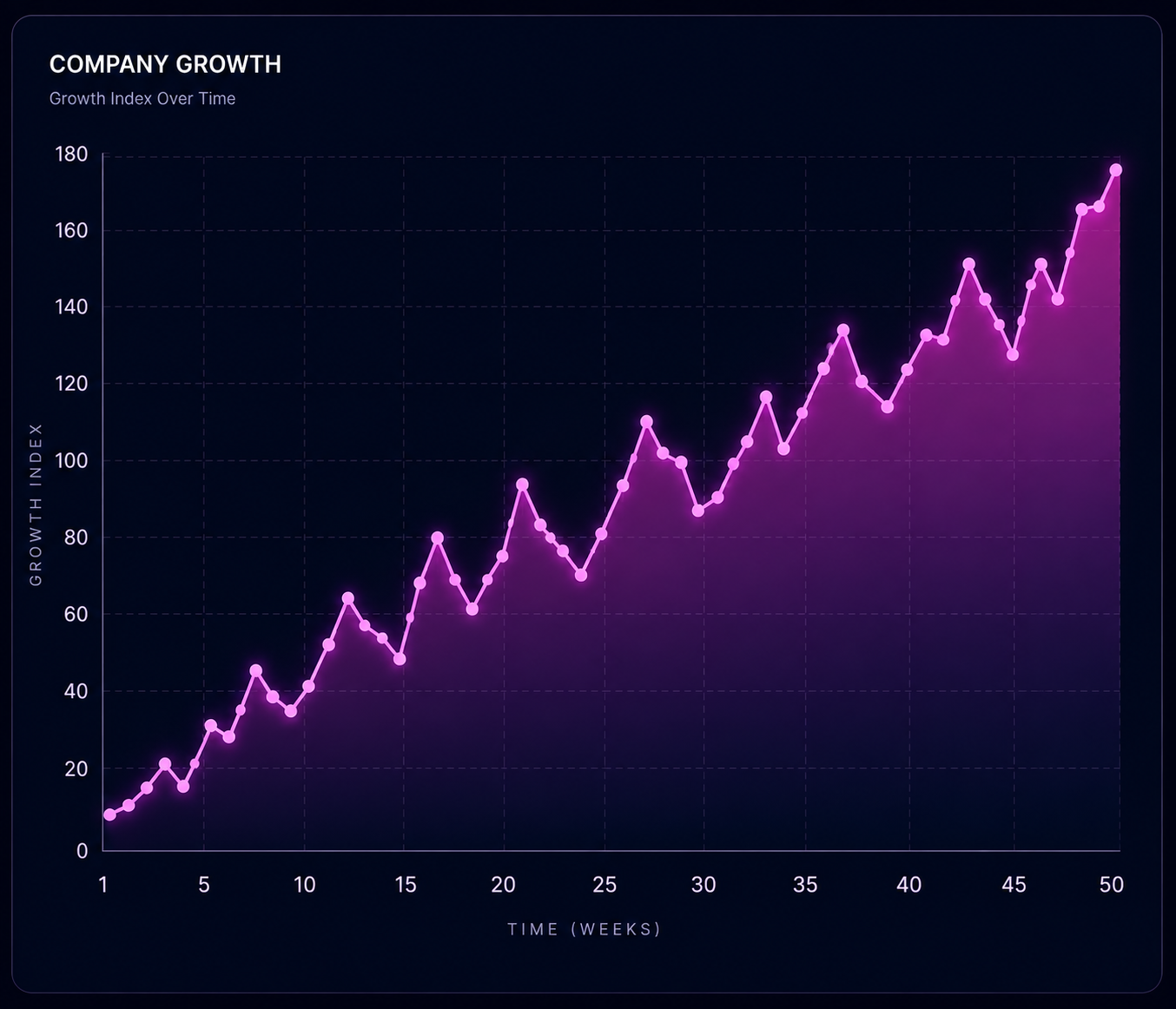Click the y-axis label 180
This screenshot has width=1176, height=1009.
pos(71,155)
